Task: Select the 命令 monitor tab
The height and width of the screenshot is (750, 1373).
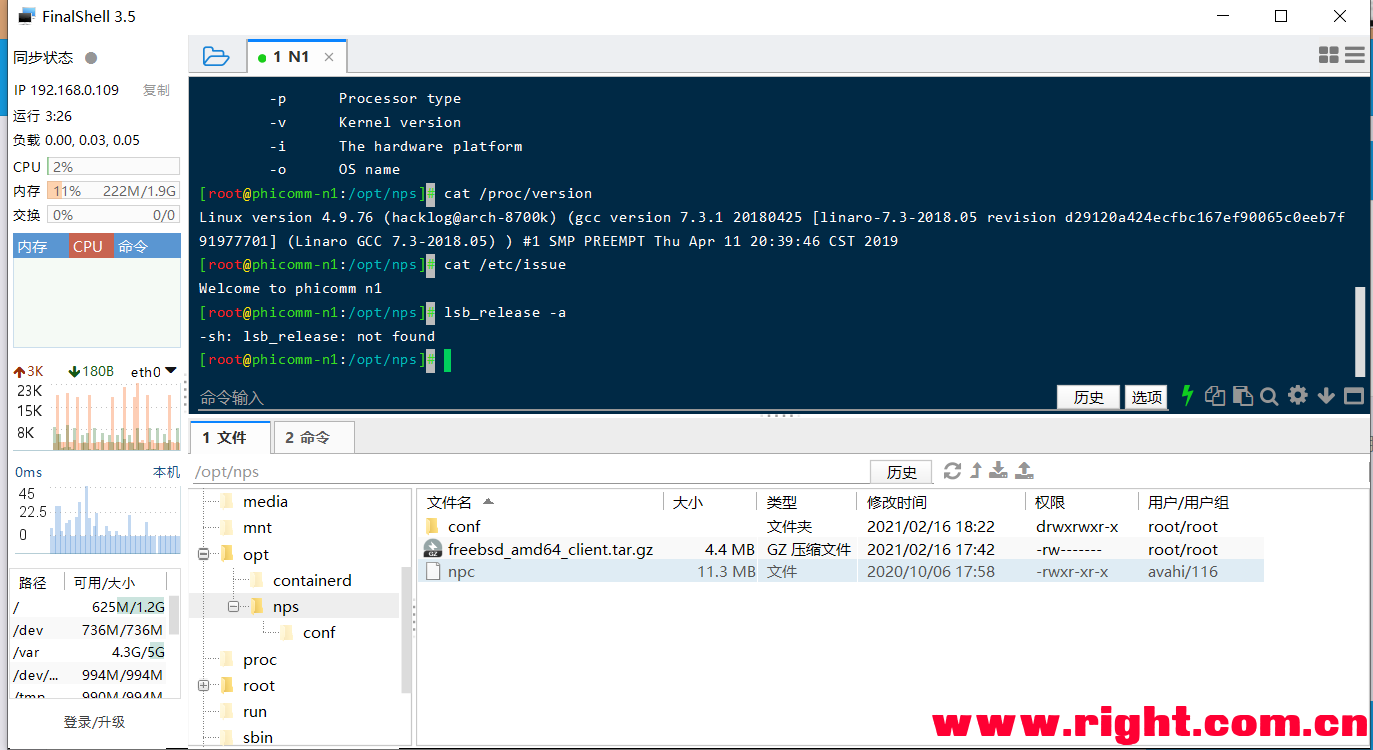Action: point(147,246)
